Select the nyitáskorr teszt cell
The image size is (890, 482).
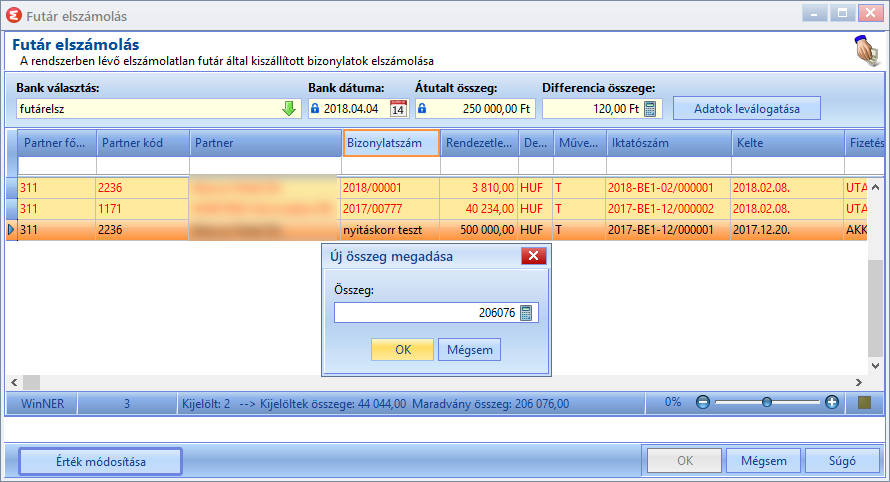tap(391, 230)
